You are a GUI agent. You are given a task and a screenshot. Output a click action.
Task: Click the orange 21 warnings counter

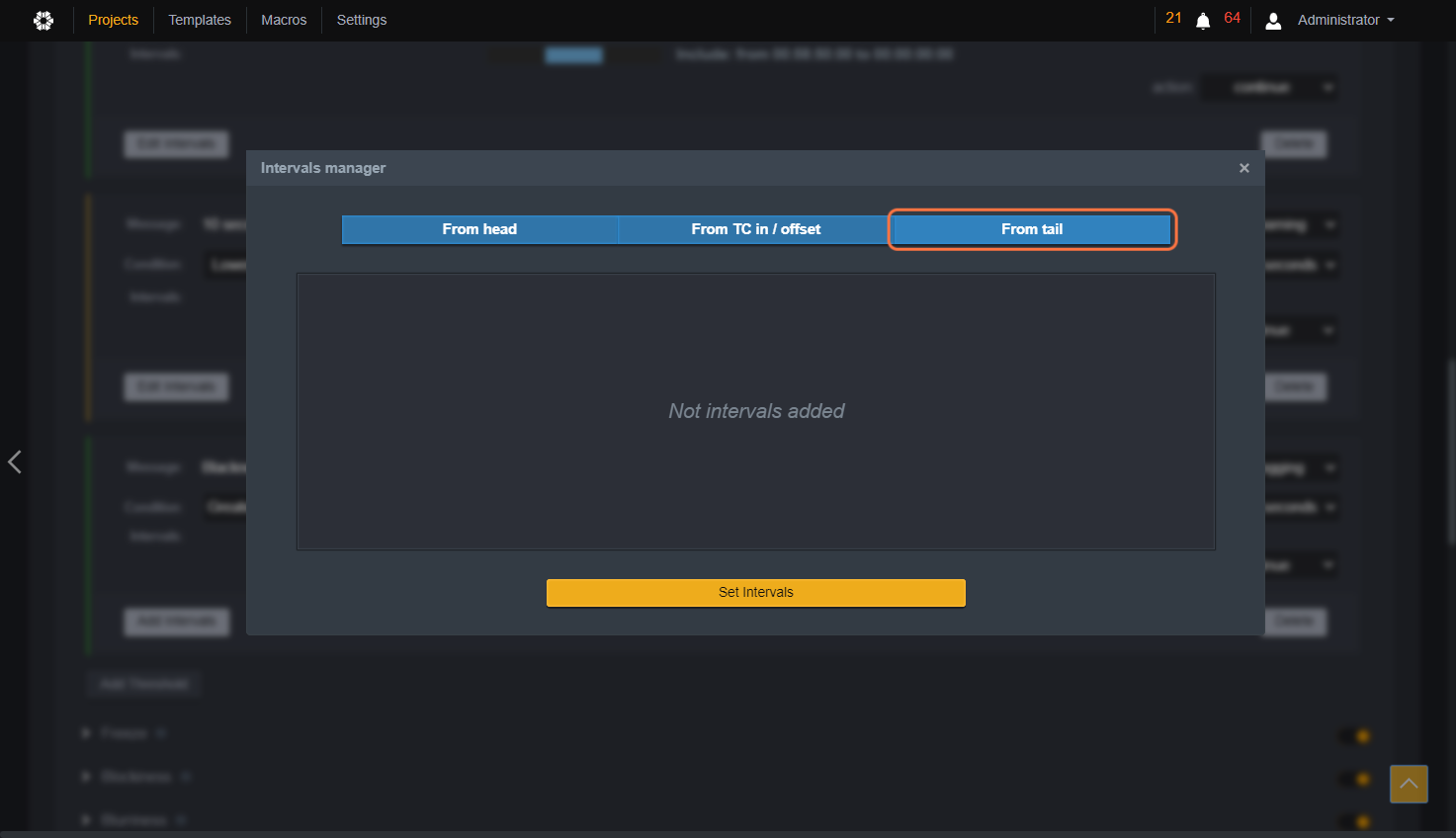click(x=1173, y=18)
